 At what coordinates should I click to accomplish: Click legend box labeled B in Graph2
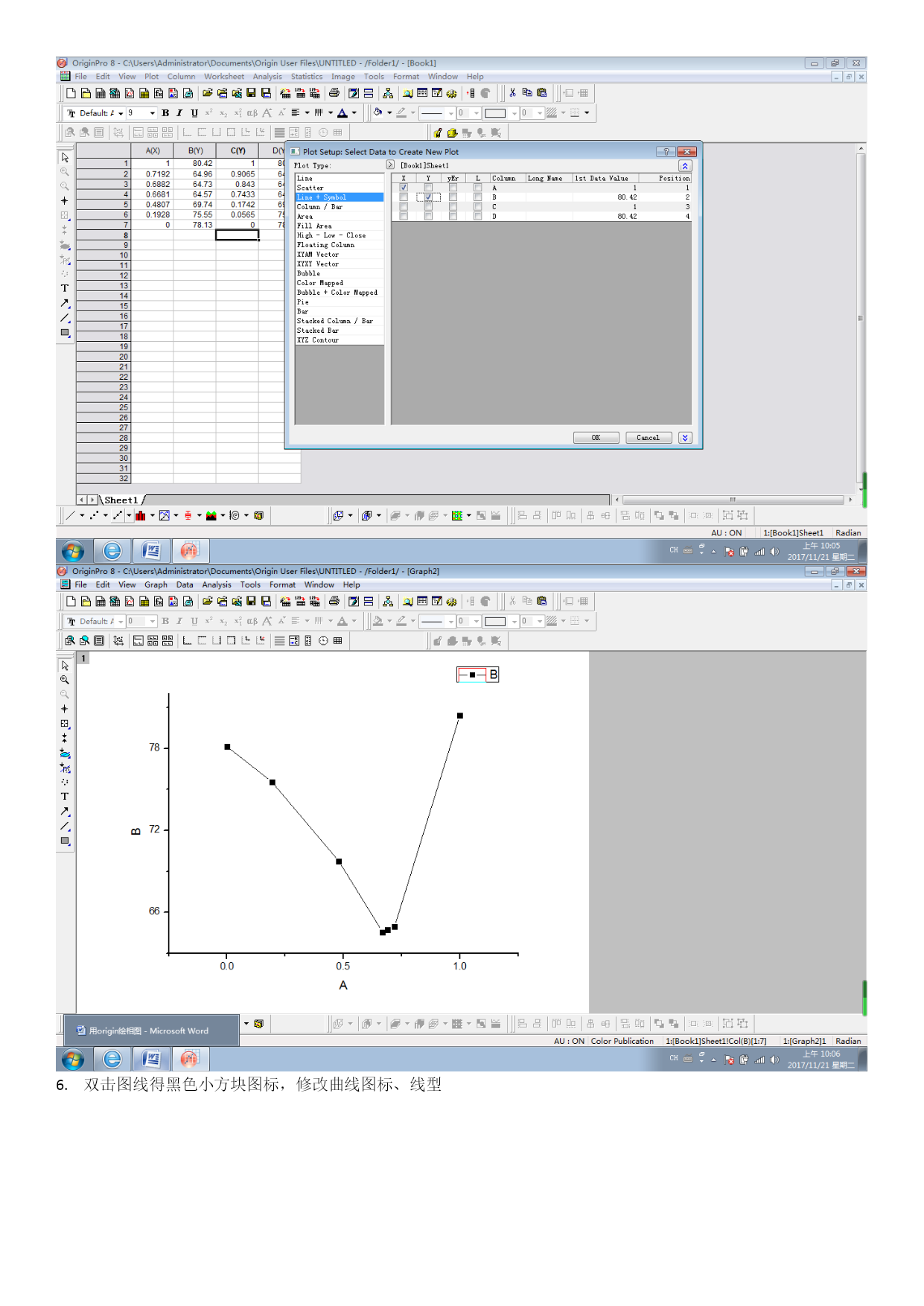pos(477,675)
